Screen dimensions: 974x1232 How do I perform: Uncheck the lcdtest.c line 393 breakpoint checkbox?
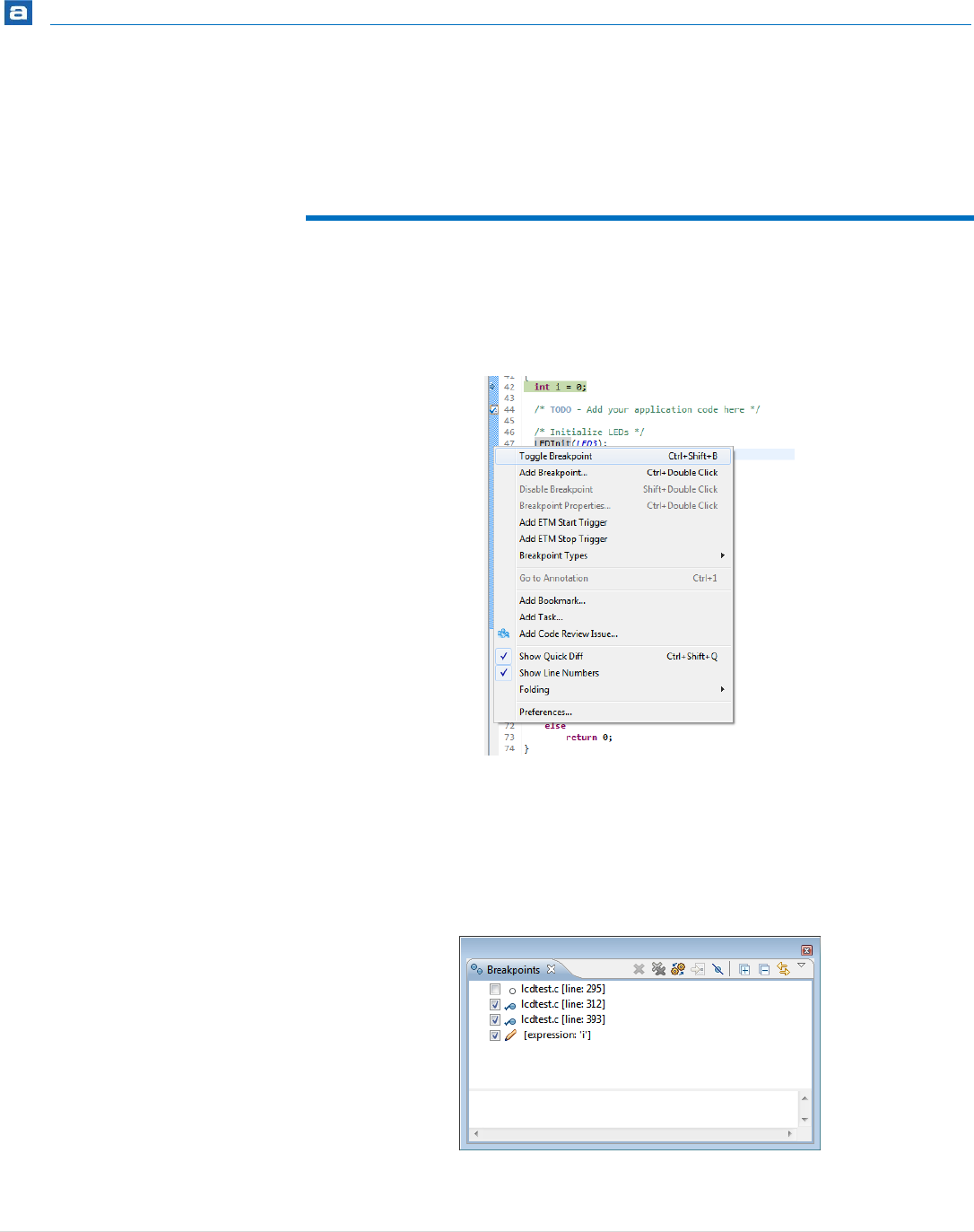(495, 1020)
